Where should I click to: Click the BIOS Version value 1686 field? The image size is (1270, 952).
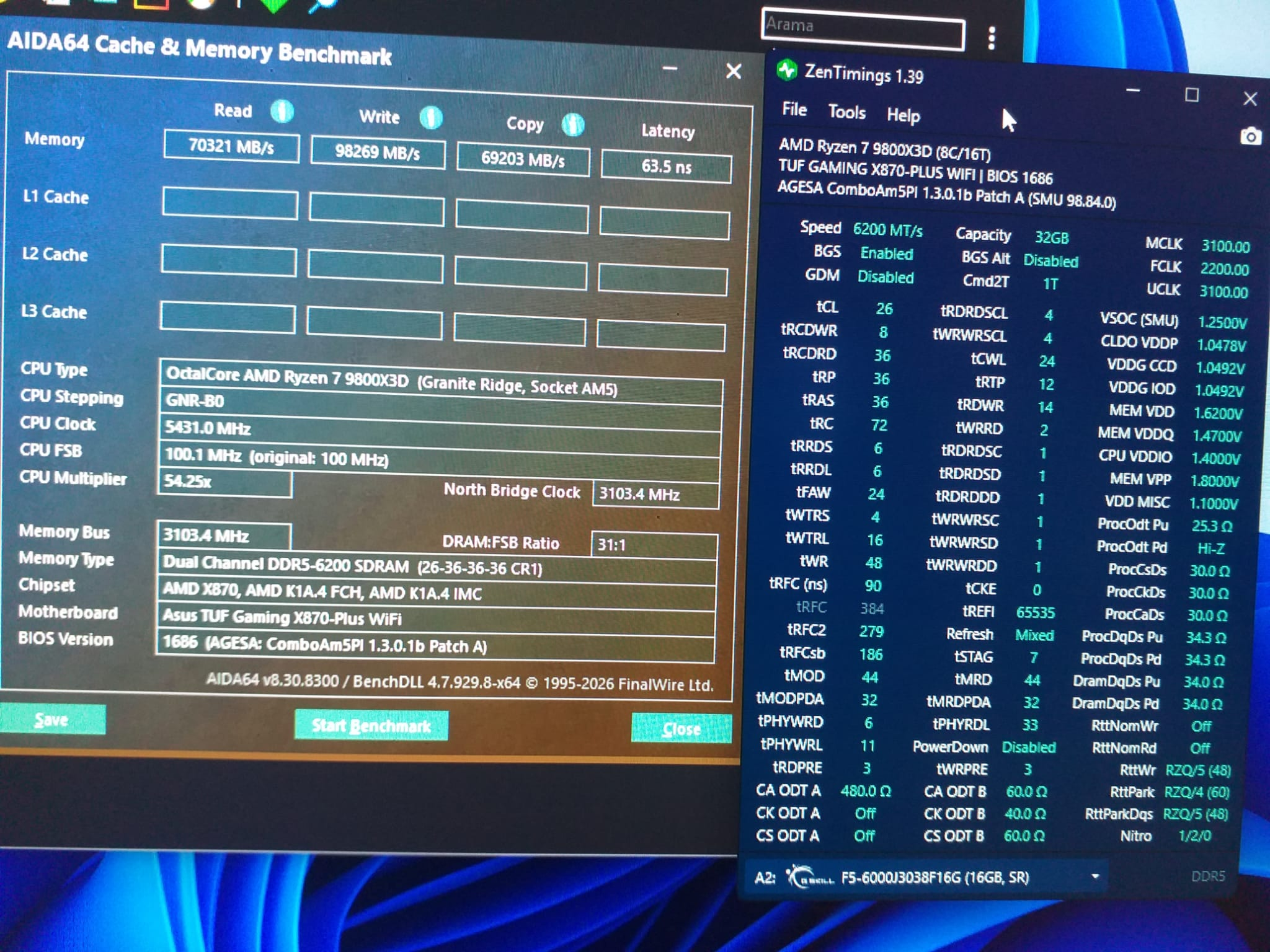pos(435,646)
